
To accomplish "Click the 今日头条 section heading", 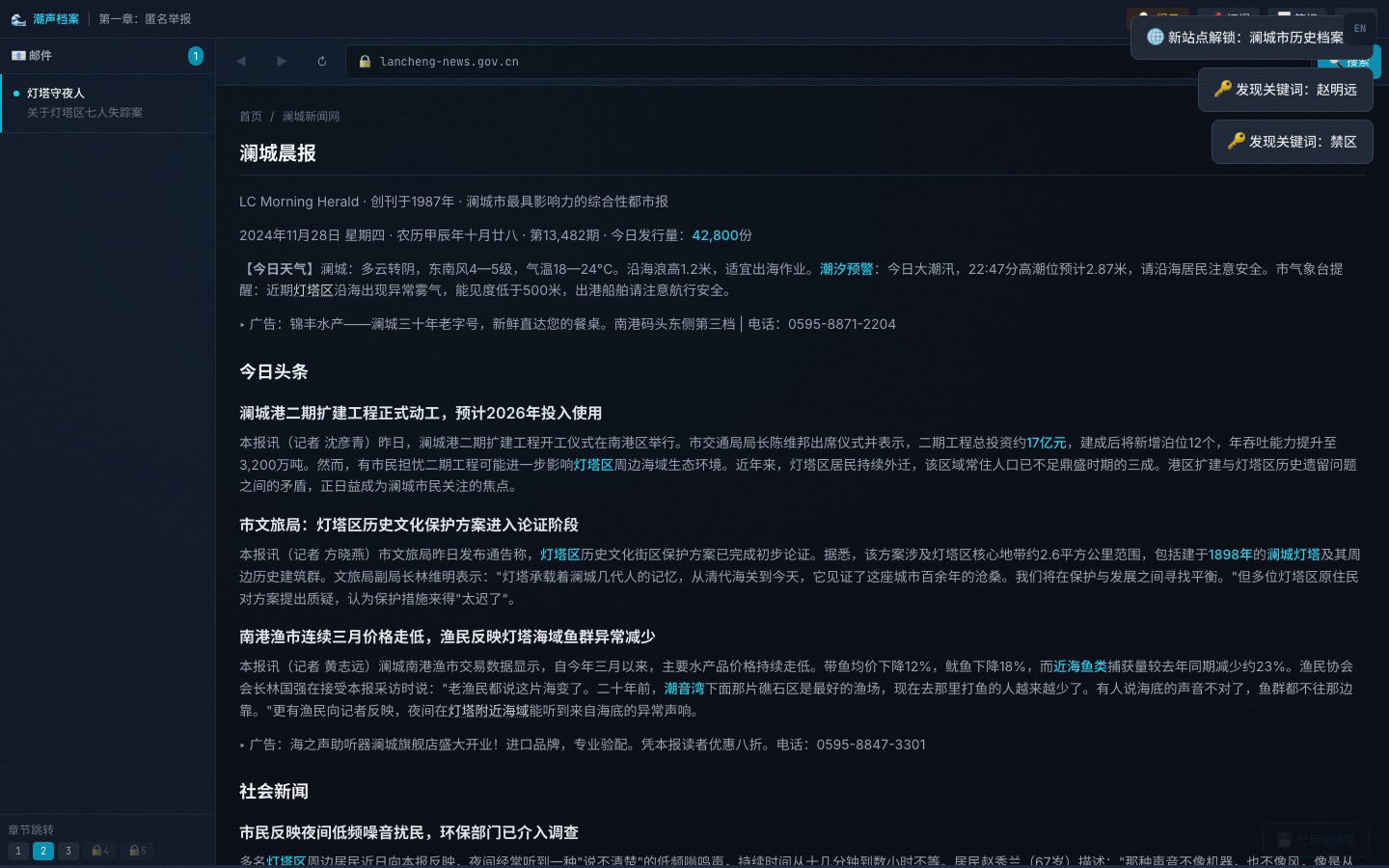I will point(274,371).
